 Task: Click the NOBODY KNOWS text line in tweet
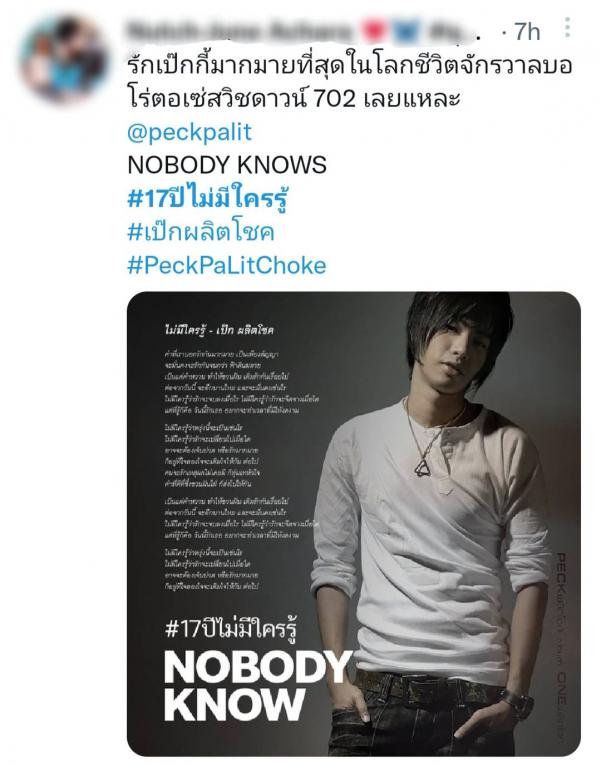(227, 165)
